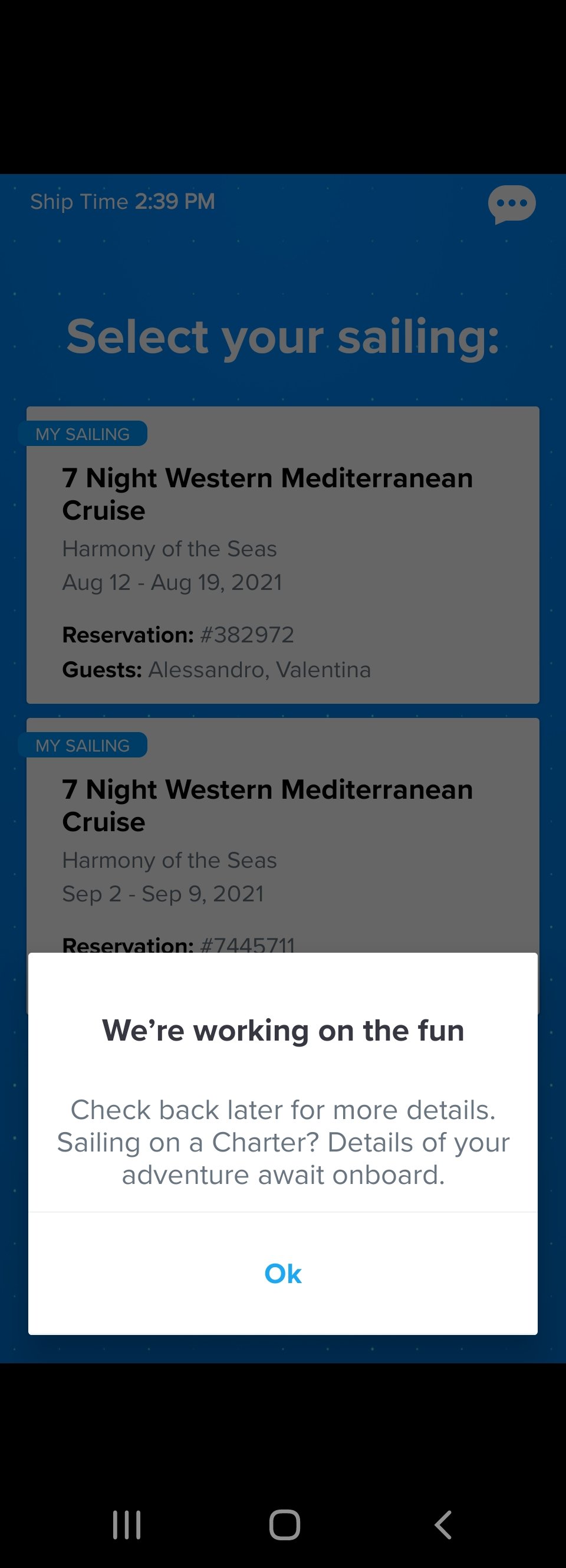The height and width of the screenshot is (1568, 566).
Task: Click the Aug 12 - Aug 19, 2021 date
Action: coord(172,582)
